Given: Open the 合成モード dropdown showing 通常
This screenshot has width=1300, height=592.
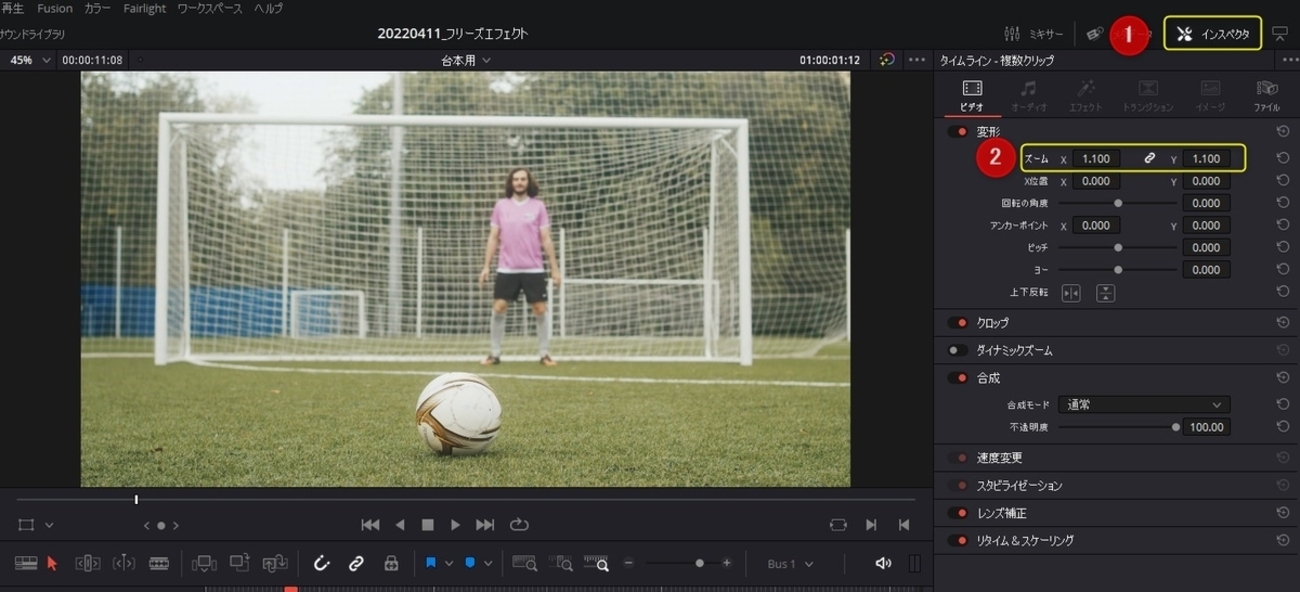Looking at the screenshot, I should pyautogui.click(x=1143, y=405).
